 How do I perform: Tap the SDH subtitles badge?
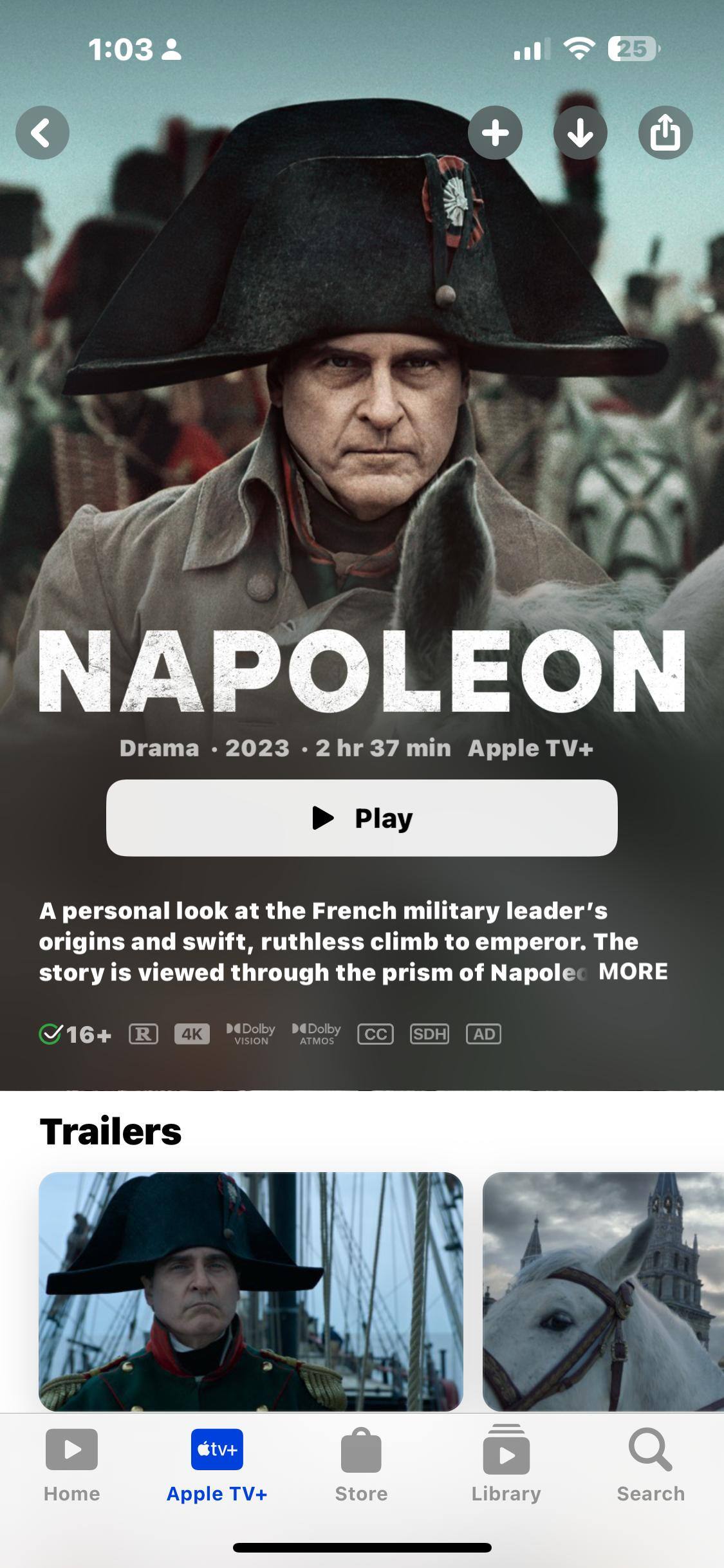pos(429,1034)
